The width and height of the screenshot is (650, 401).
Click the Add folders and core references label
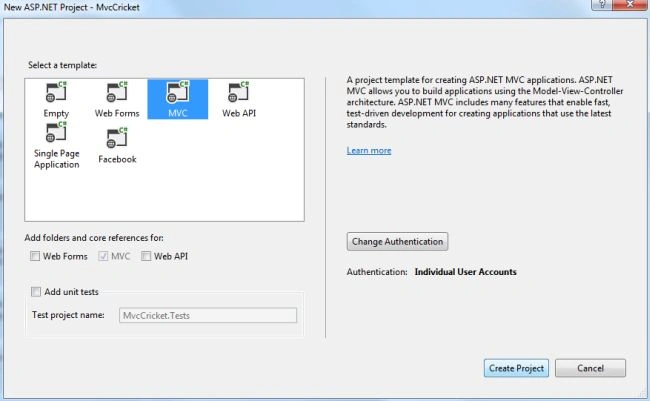pyautogui.click(x=94, y=238)
